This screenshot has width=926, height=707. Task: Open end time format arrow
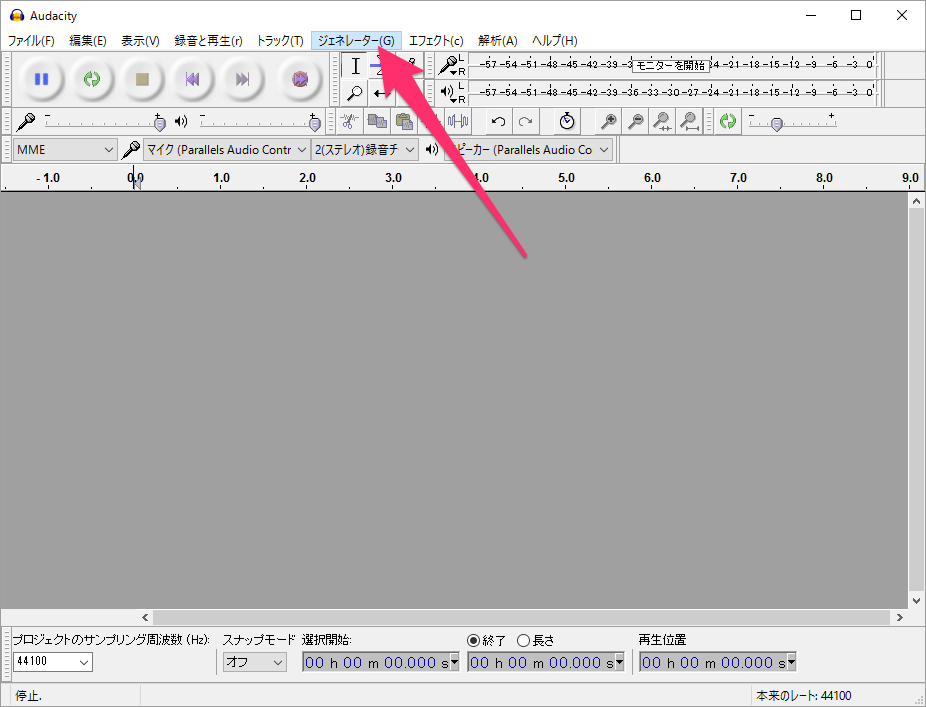619,662
